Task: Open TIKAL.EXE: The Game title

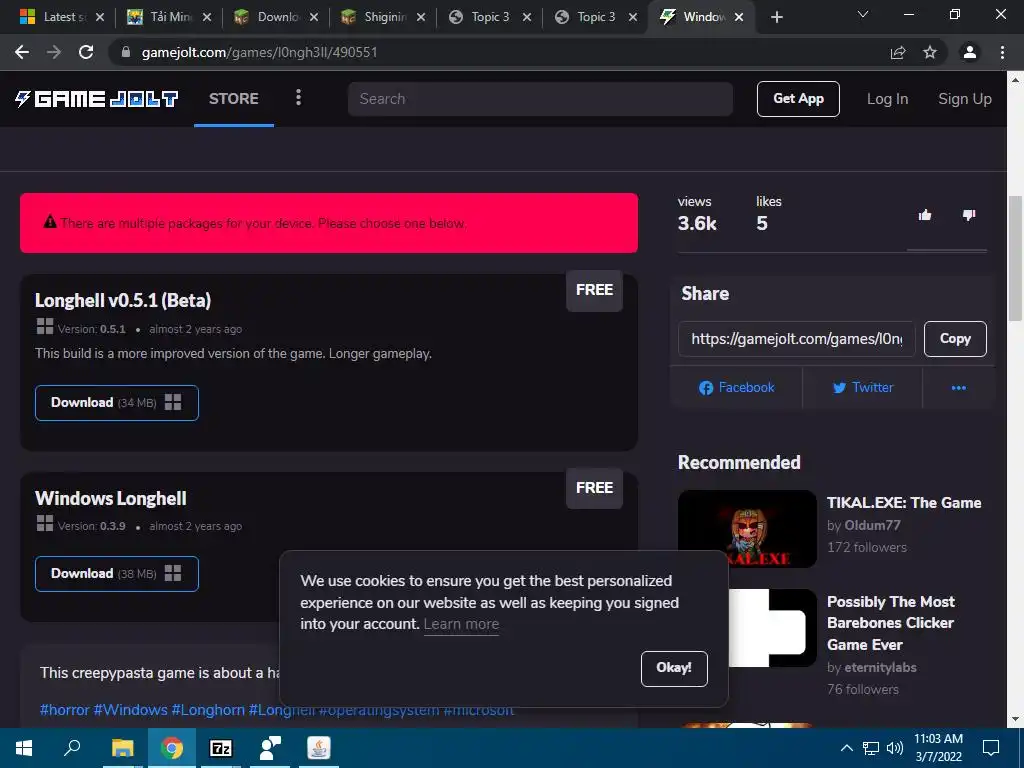Action: (x=904, y=503)
